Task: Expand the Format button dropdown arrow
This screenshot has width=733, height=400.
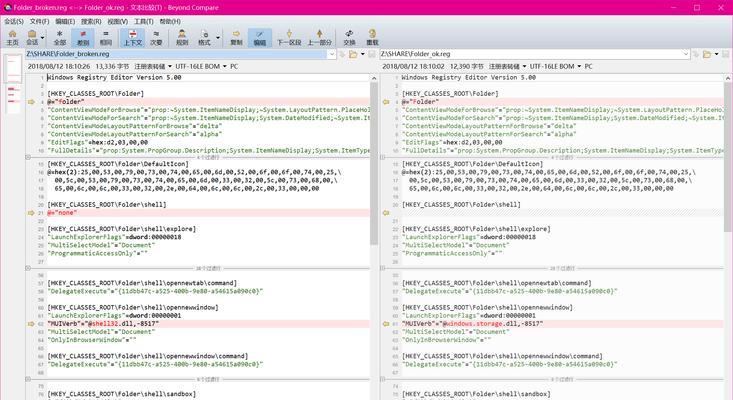Action: coord(217,37)
